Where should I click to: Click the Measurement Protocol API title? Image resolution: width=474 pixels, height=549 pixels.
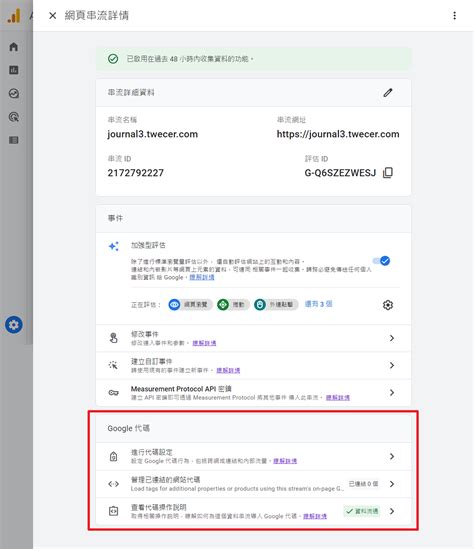tap(181, 389)
